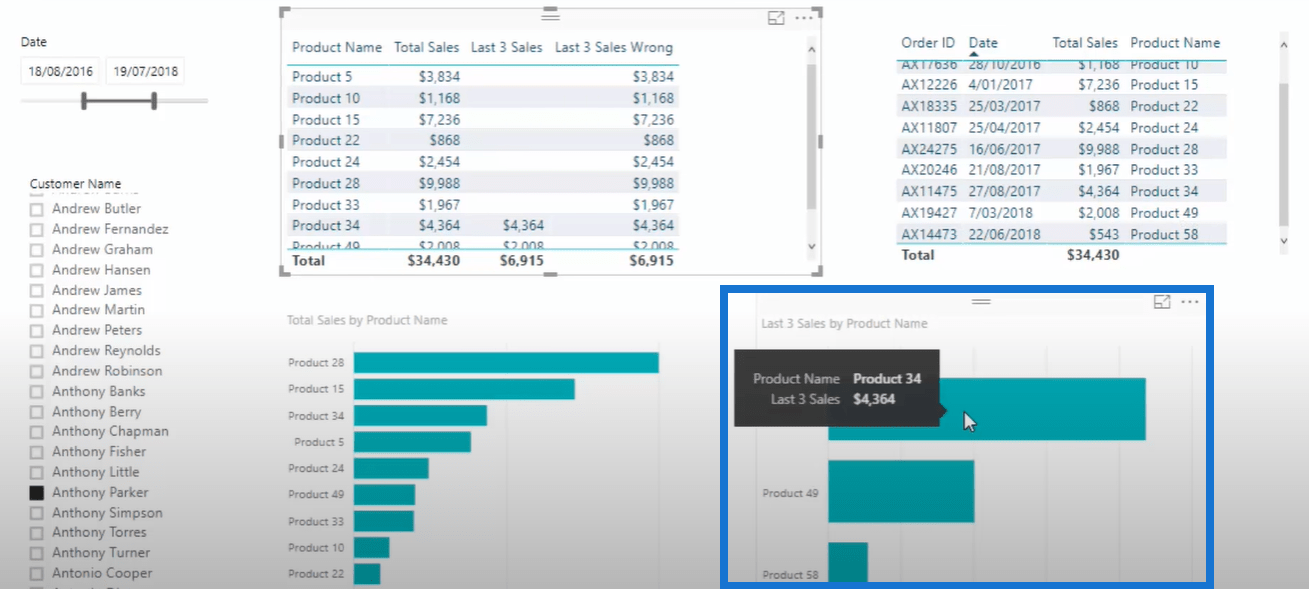Select the Product 5 row in product table

click(483, 77)
